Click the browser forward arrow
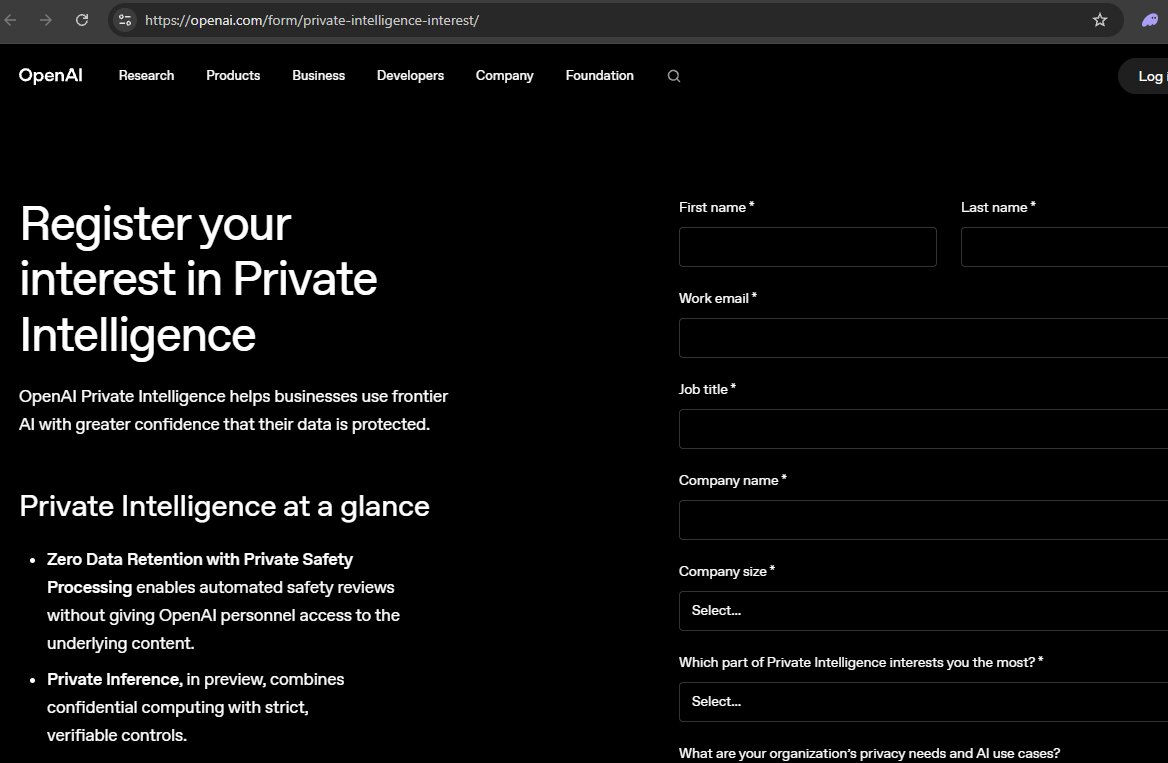The height and width of the screenshot is (763, 1168). [x=46, y=20]
